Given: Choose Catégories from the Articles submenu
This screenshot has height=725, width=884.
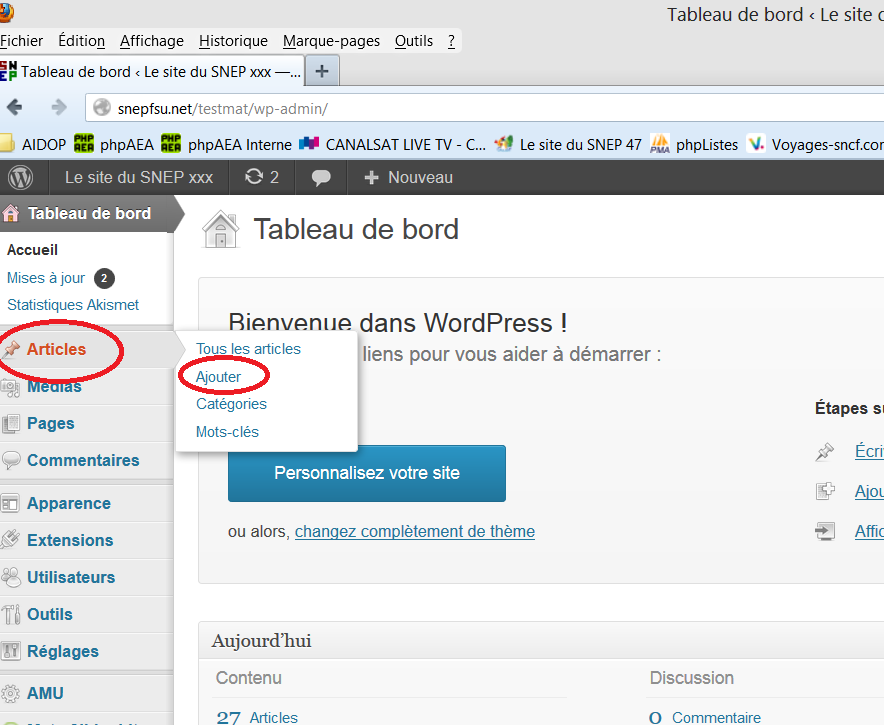Looking at the screenshot, I should [231, 404].
